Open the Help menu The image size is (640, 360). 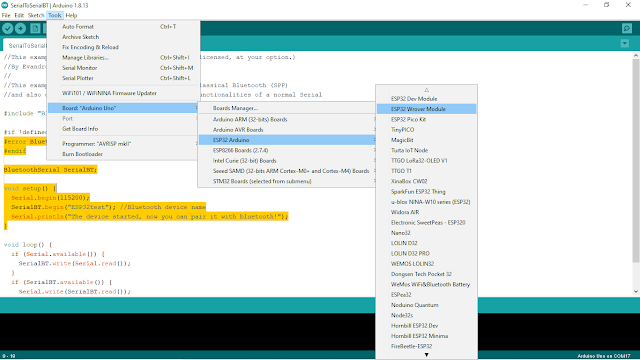tap(71, 15)
